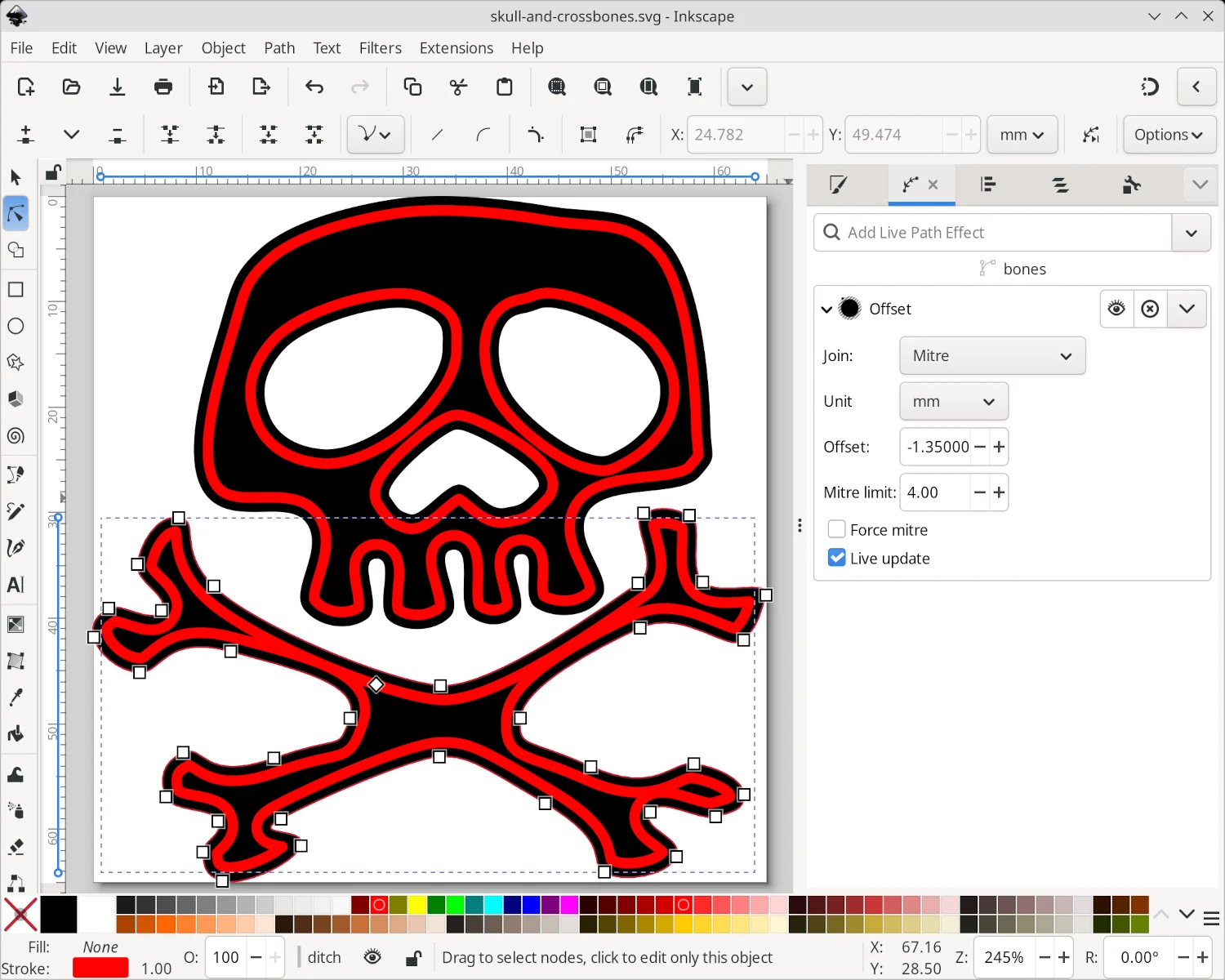
Task: Pick the yellow palette swatch
Action: (416, 905)
